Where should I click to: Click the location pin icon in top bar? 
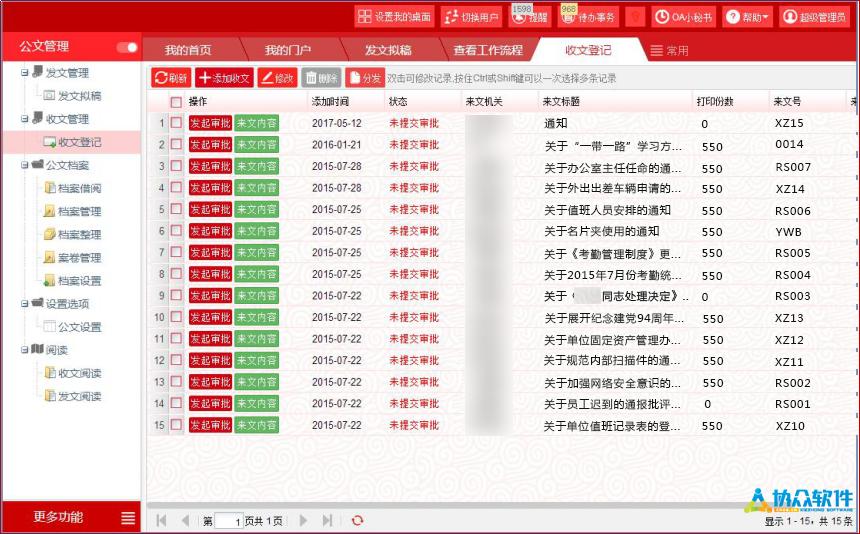pyautogui.click(x=635, y=17)
